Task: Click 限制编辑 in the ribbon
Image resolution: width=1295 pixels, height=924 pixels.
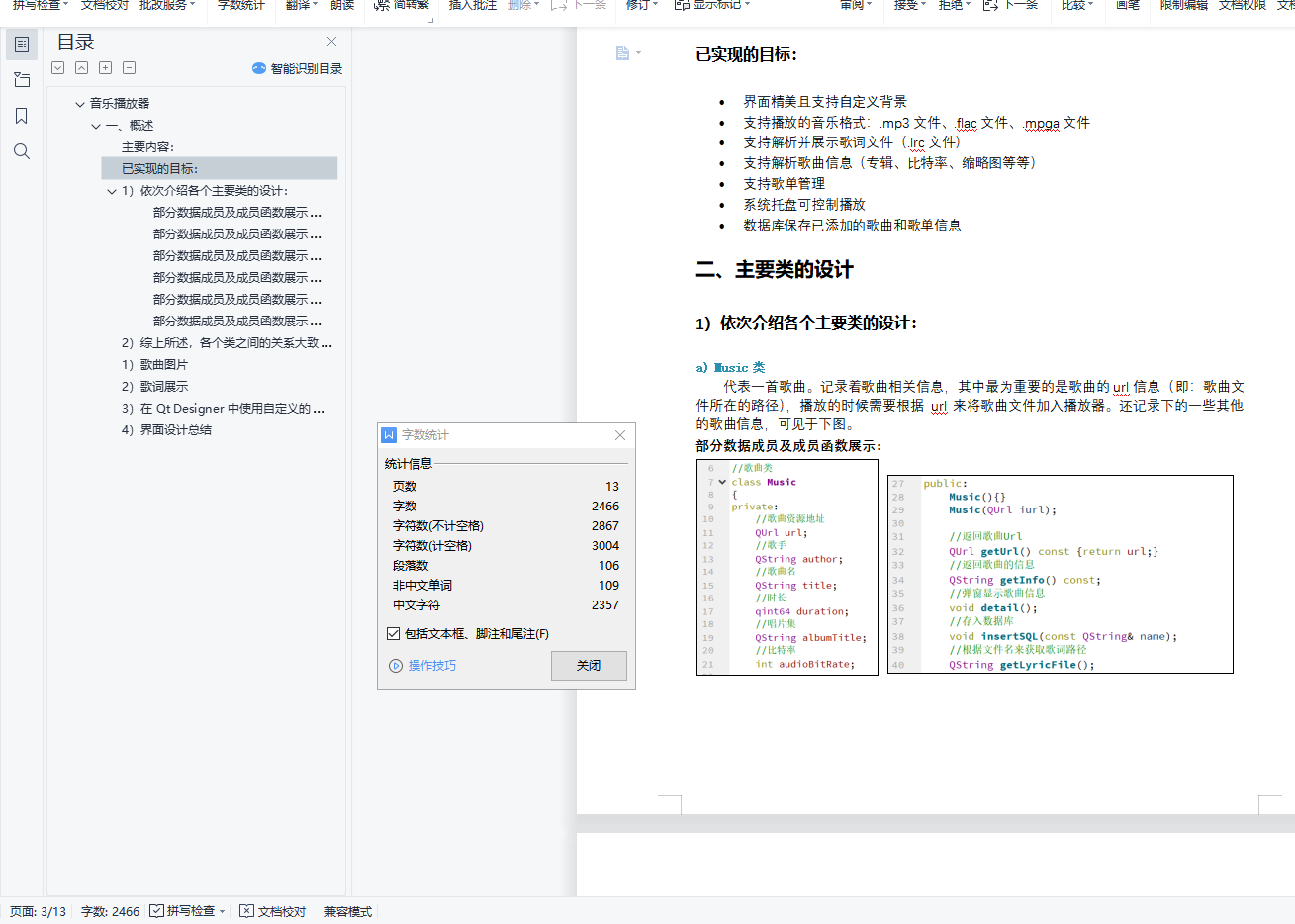Action: pyautogui.click(x=1184, y=6)
